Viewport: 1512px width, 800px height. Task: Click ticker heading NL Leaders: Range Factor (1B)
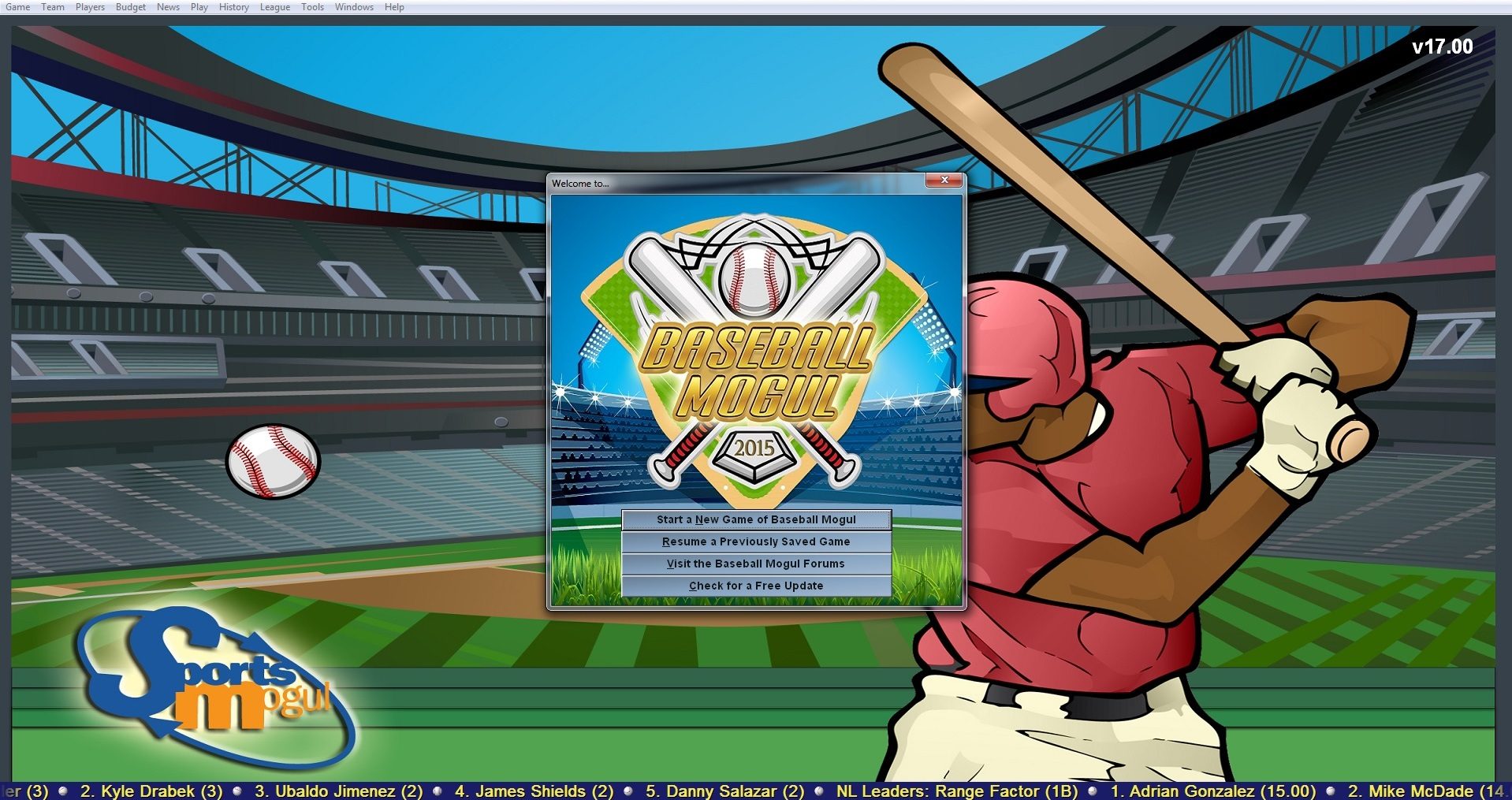pos(956,791)
